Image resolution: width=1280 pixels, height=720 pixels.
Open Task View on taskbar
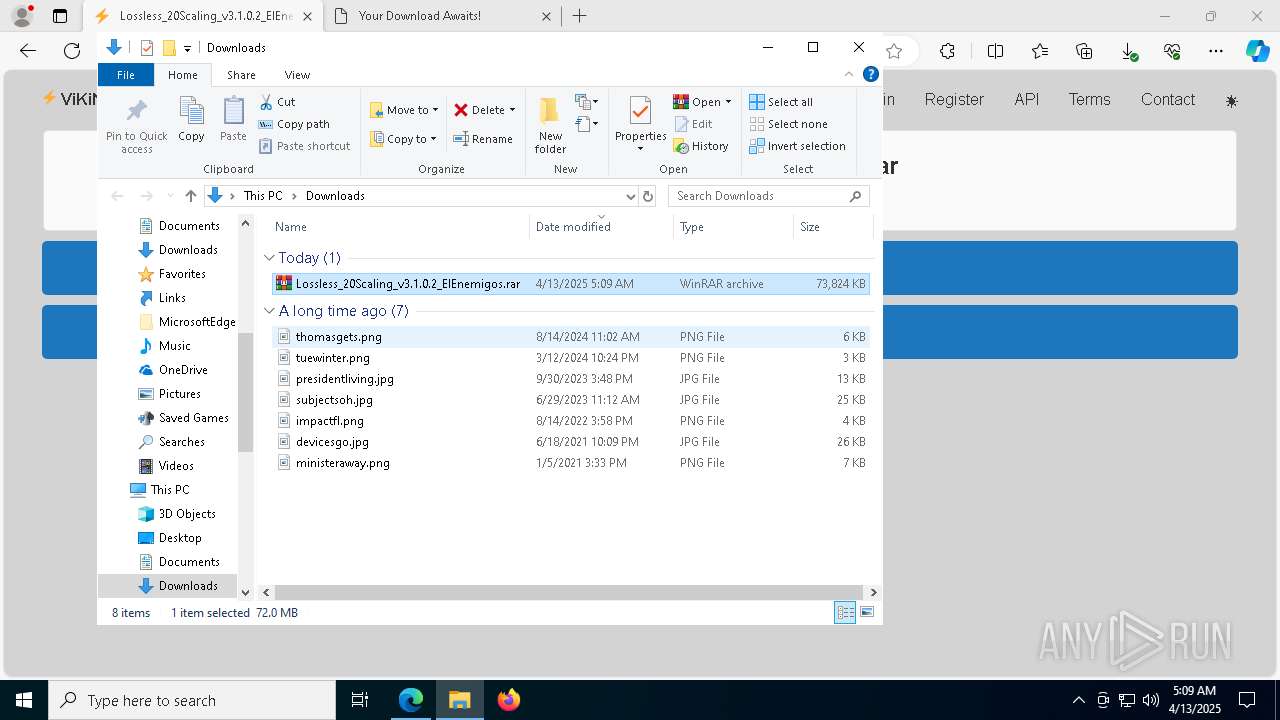point(360,700)
